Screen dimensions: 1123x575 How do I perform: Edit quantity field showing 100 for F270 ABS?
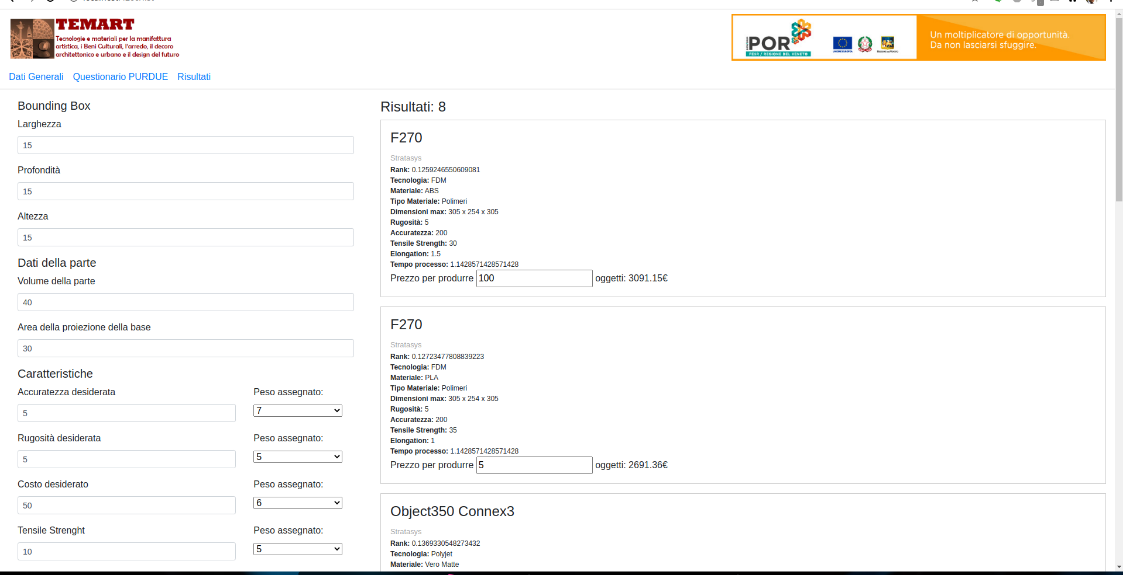(x=534, y=278)
